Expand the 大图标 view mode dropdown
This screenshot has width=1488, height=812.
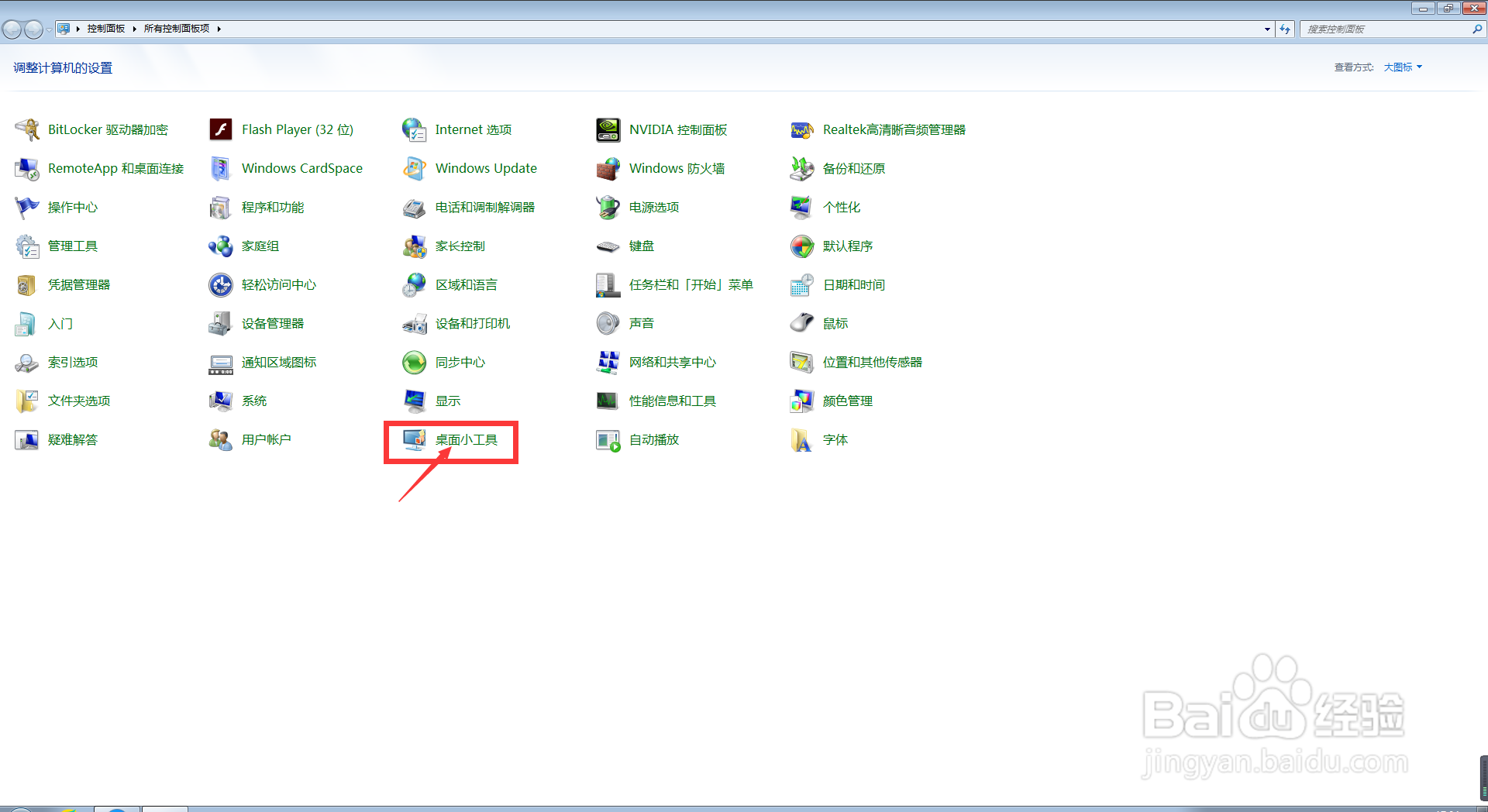(1403, 67)
